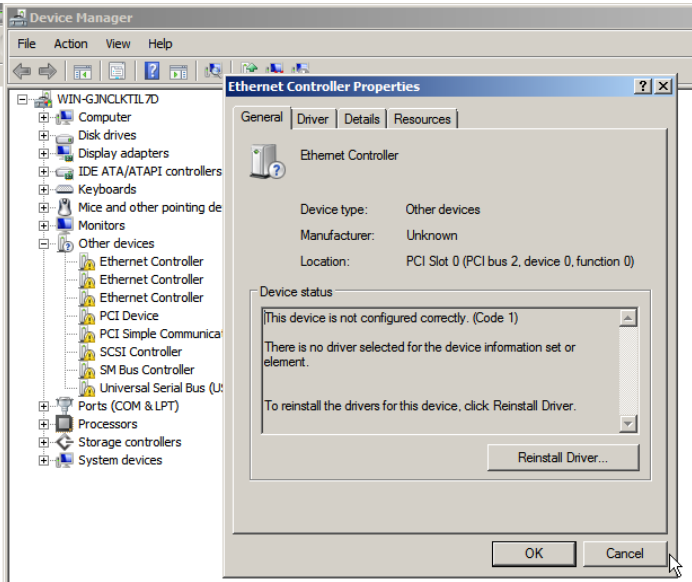The image size is (692, 582).
Task: Click the Other devices question-mark icon
Action: coord(65,244)
